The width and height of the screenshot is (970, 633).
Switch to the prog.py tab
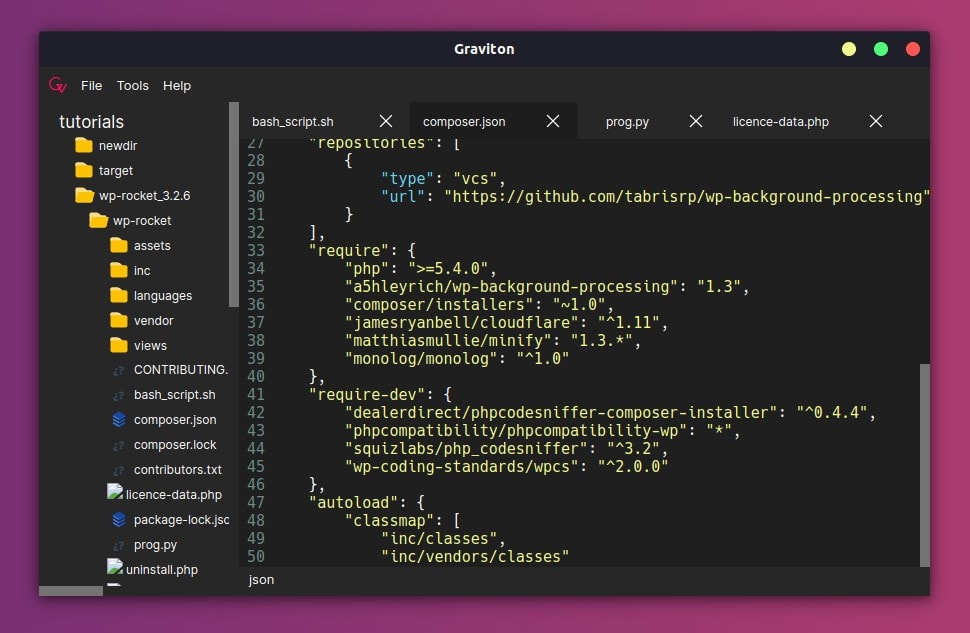(x=627, y=121)
